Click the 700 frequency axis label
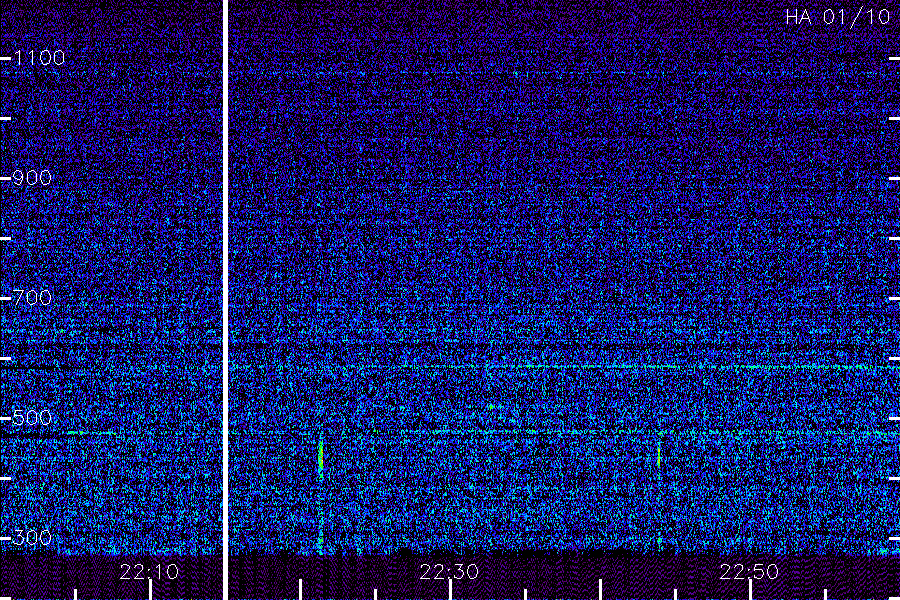The height and width of the screenshot is (600, 900). coord(32,297)
